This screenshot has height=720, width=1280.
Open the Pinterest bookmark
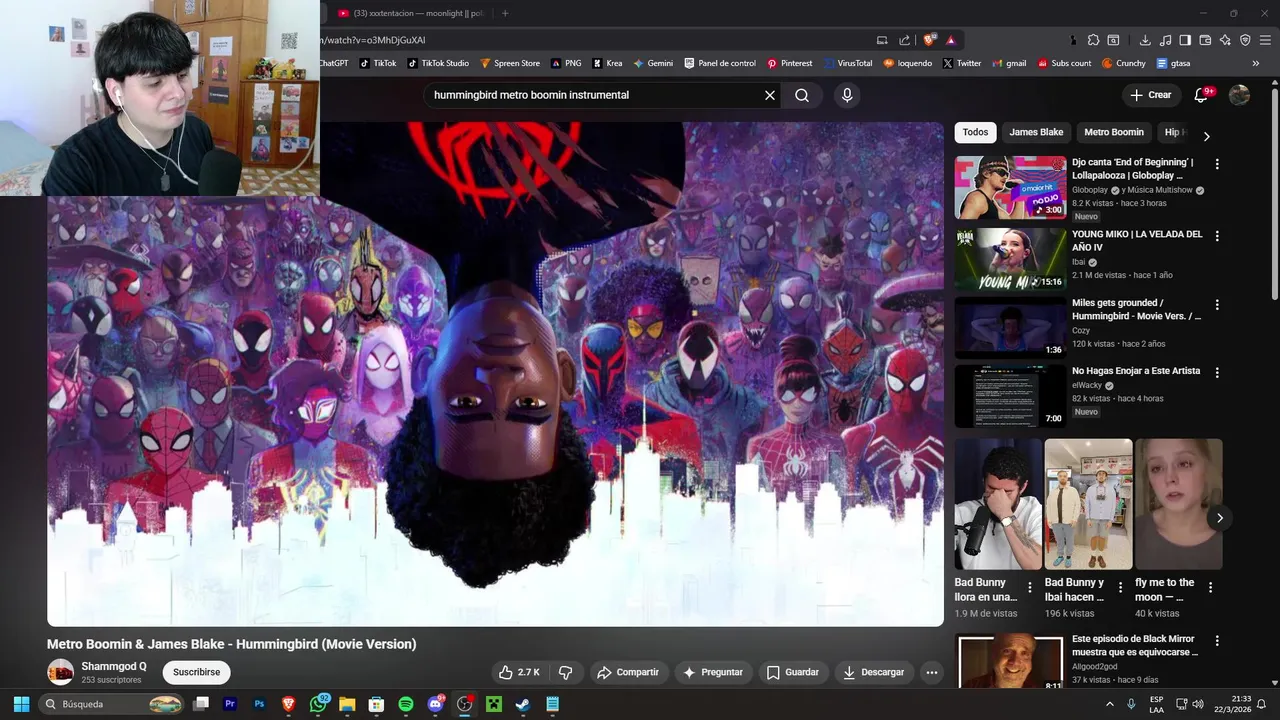[x=789, y=63]
